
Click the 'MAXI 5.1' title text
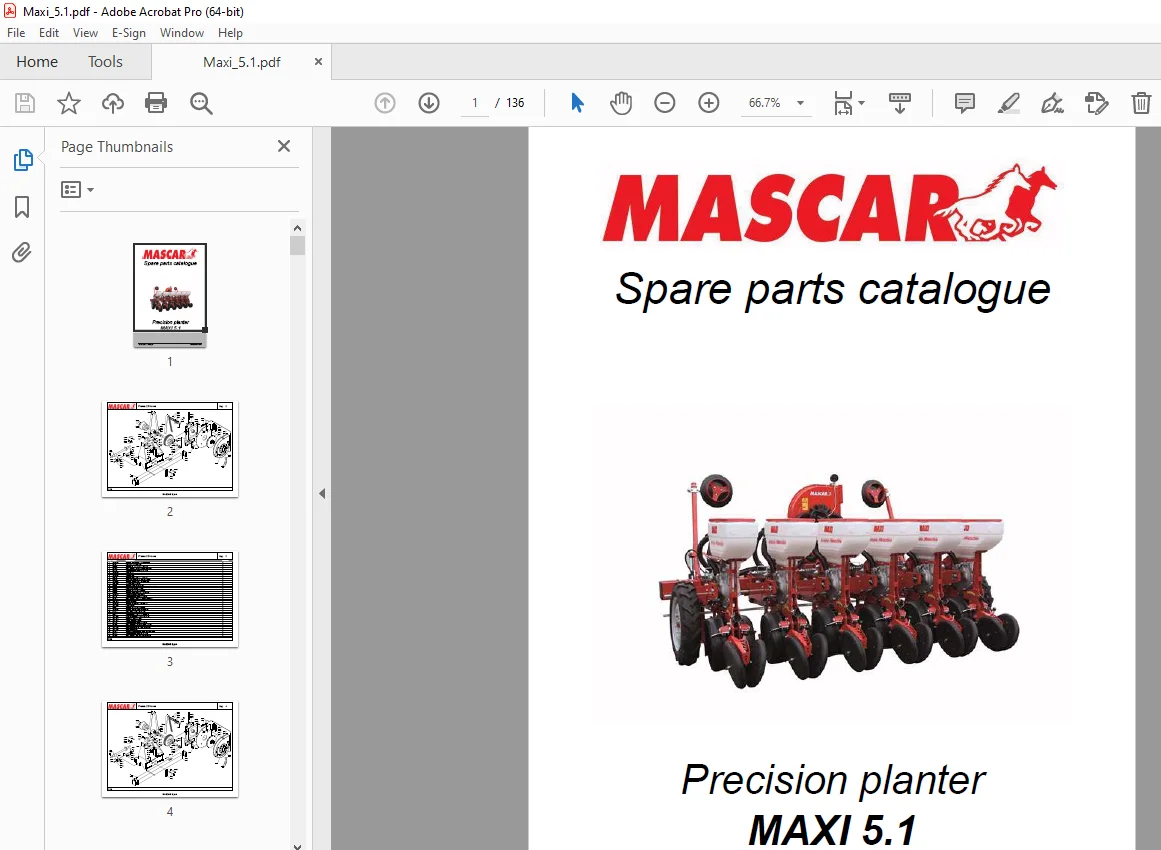(832, 830)
